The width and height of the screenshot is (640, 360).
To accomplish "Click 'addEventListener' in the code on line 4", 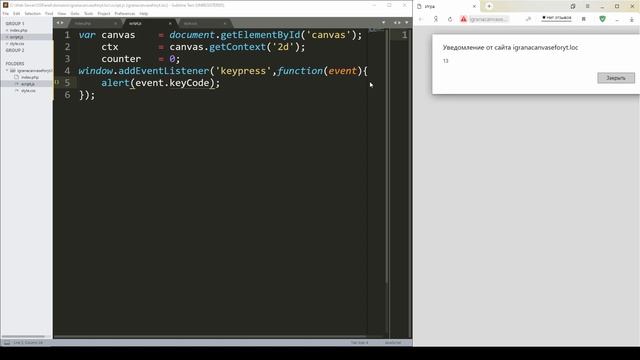I will click(164, 71).
